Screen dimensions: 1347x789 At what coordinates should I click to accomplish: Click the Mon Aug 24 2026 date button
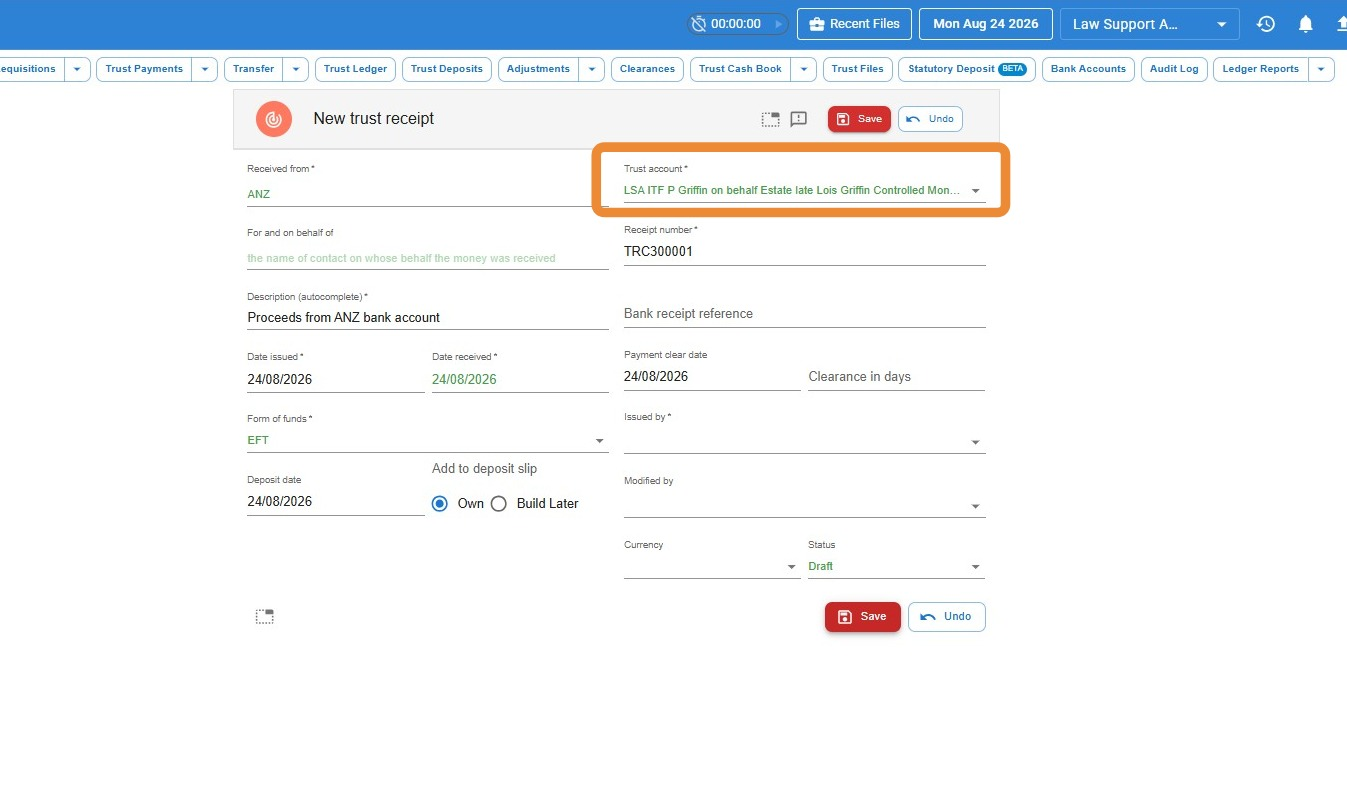point(985,23)
